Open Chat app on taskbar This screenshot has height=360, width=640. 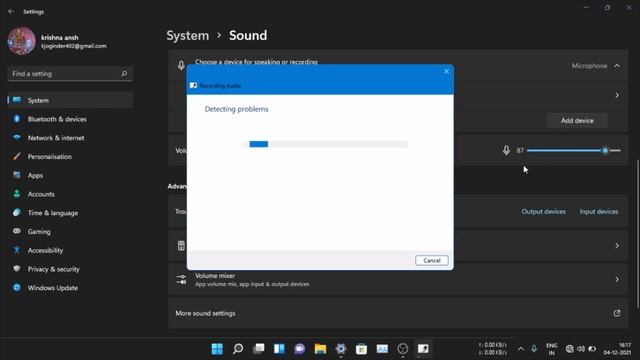pyautogui.click(x=300, y=349)
